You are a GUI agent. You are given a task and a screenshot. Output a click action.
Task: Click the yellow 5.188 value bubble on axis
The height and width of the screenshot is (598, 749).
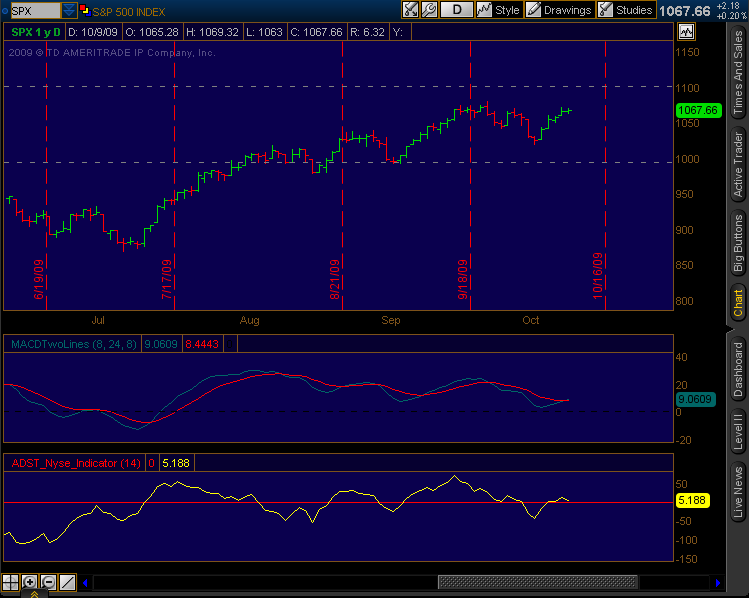pyautogui.click(x=692, y=500)
